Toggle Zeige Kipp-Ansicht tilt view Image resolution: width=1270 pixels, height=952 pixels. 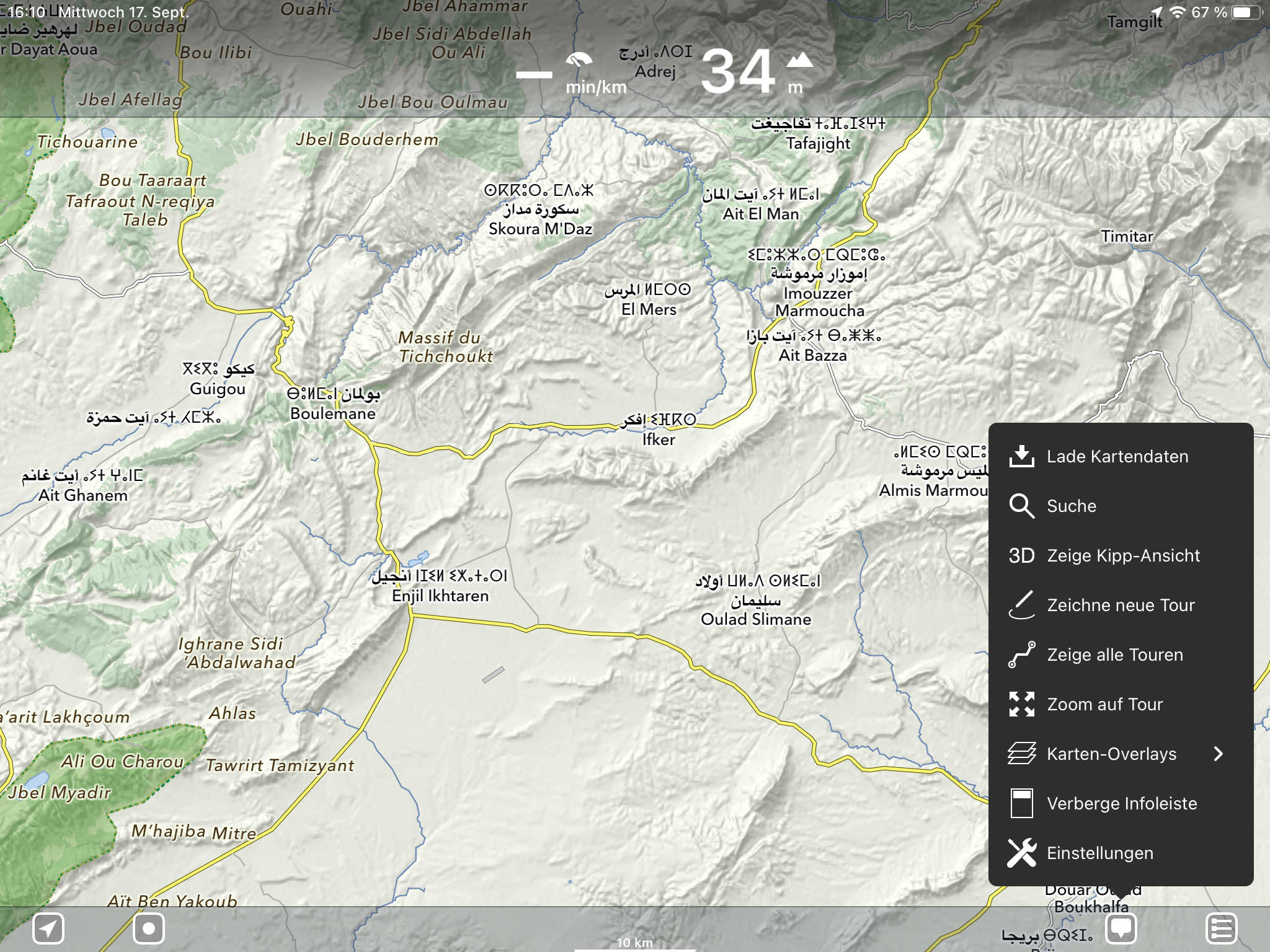pos(1123,555)
